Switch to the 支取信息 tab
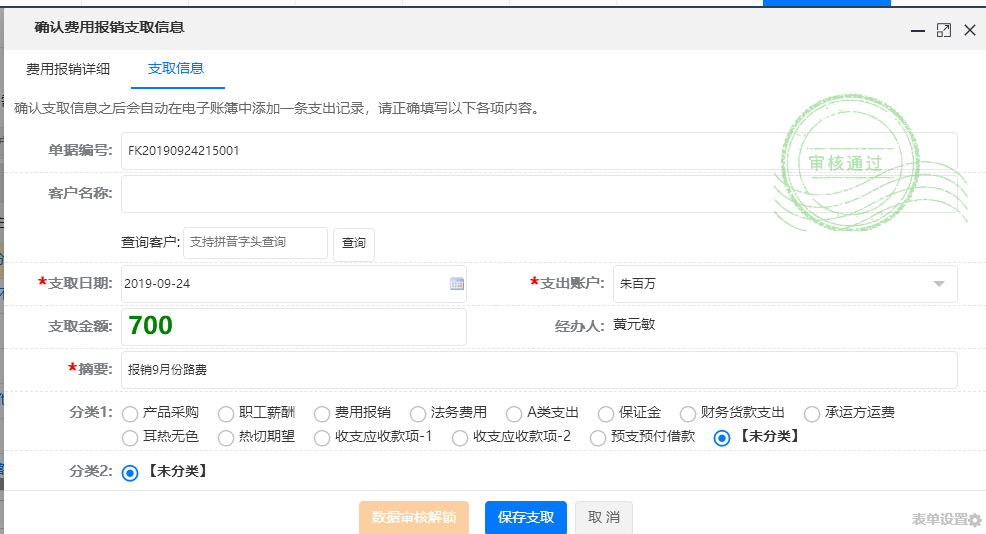Image resolution: width=986 pixels, height=534 pixels. (x=175, y=69)
